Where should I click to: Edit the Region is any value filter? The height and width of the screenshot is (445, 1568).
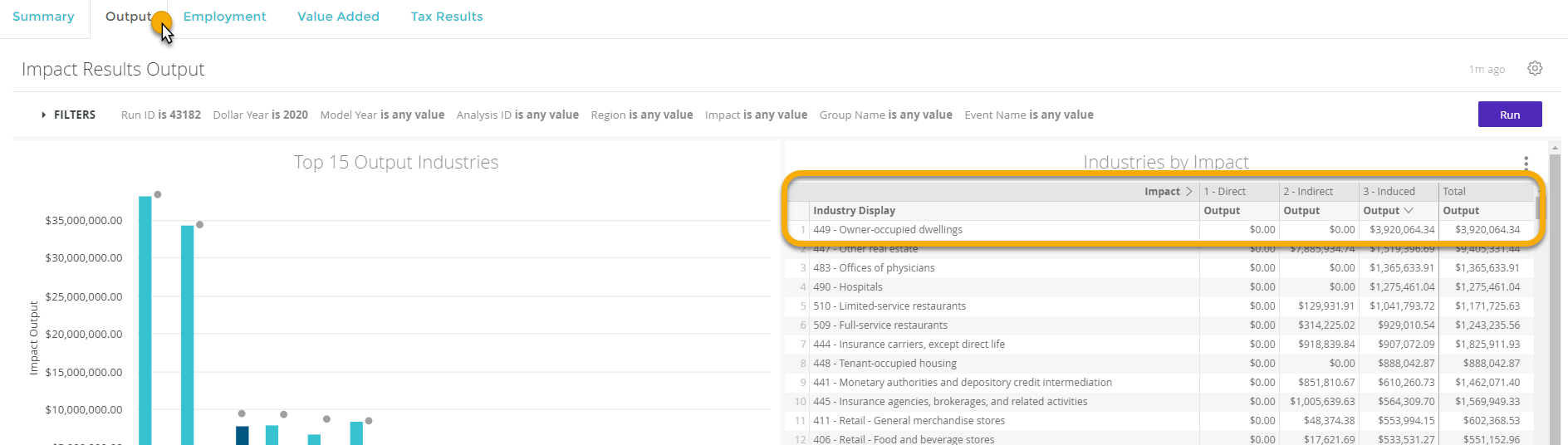tap(642, 115)
